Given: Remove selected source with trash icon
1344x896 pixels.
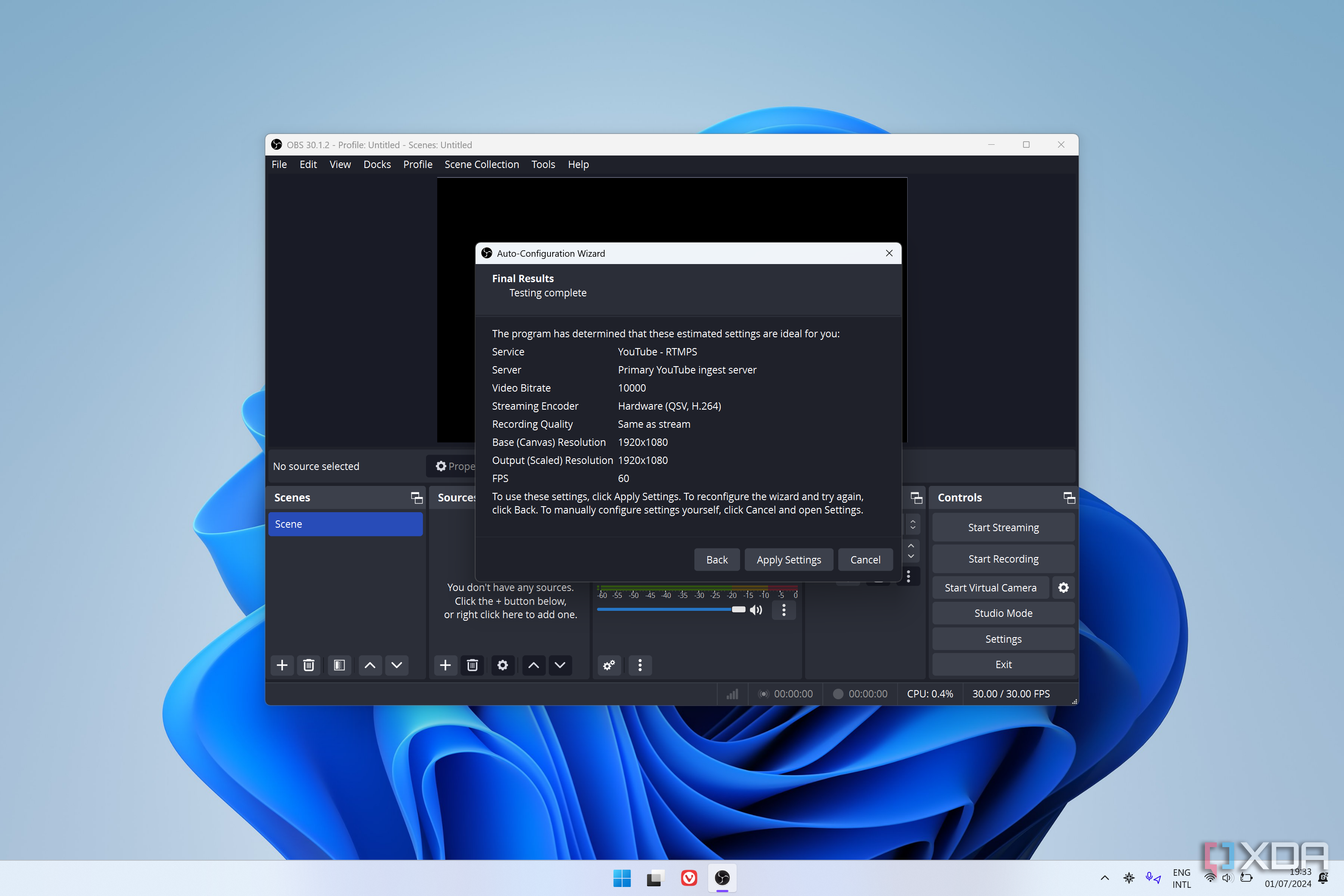Looking at the screenshot, I should [472, 665].
